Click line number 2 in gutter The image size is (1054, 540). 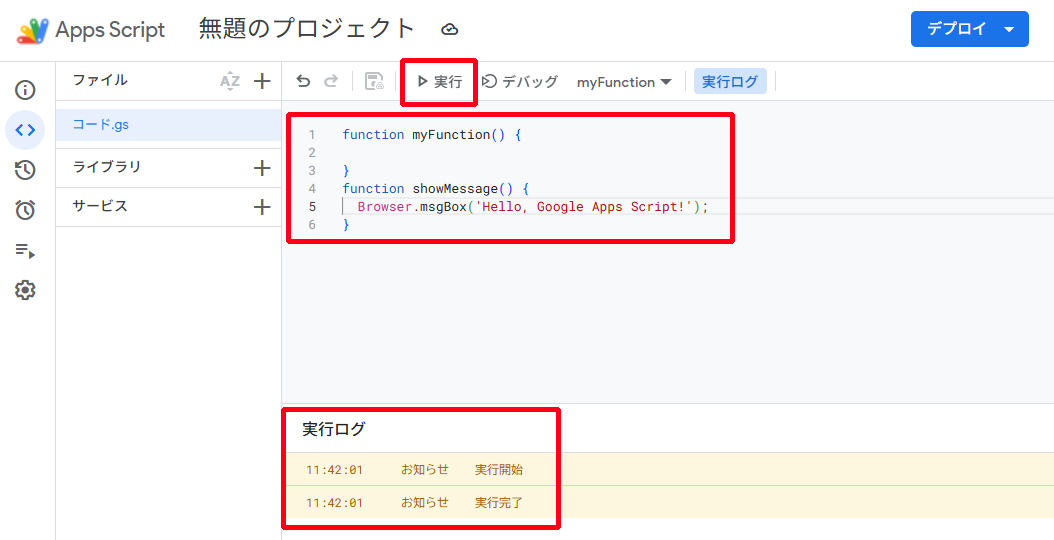(312, 153)
